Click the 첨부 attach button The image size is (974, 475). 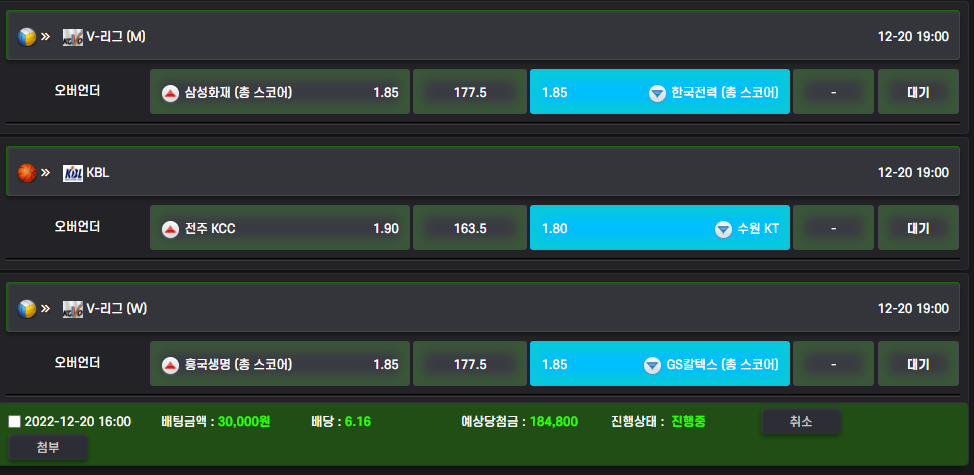(48, 447)
